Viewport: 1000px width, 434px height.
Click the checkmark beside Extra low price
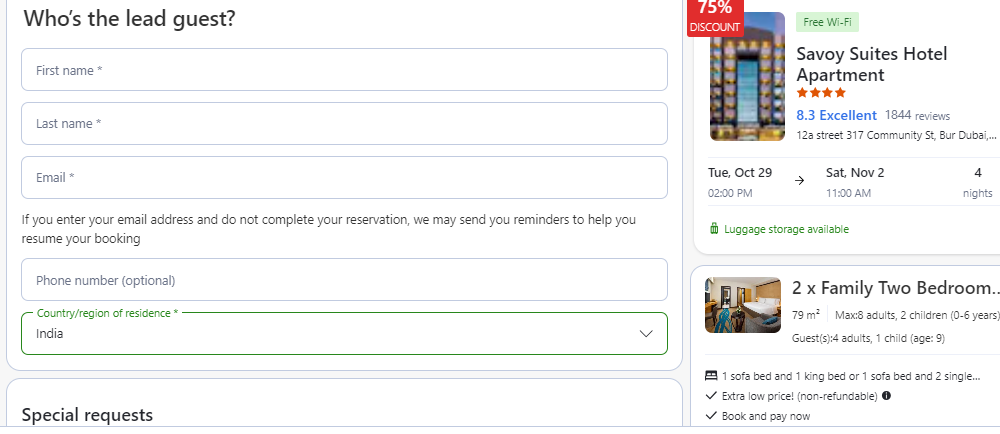coord(712,396)
